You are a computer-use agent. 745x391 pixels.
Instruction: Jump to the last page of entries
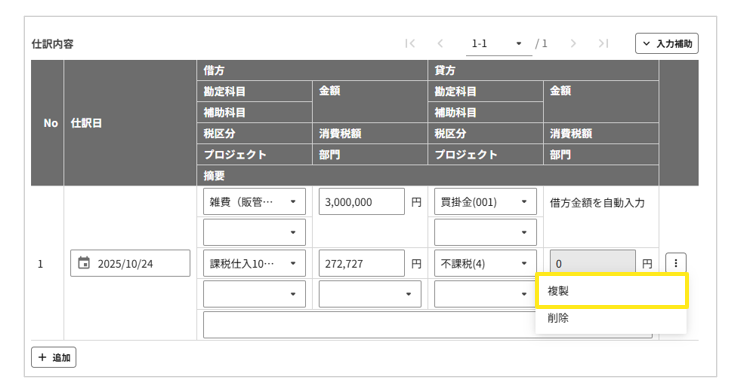[x=603, y=44]
